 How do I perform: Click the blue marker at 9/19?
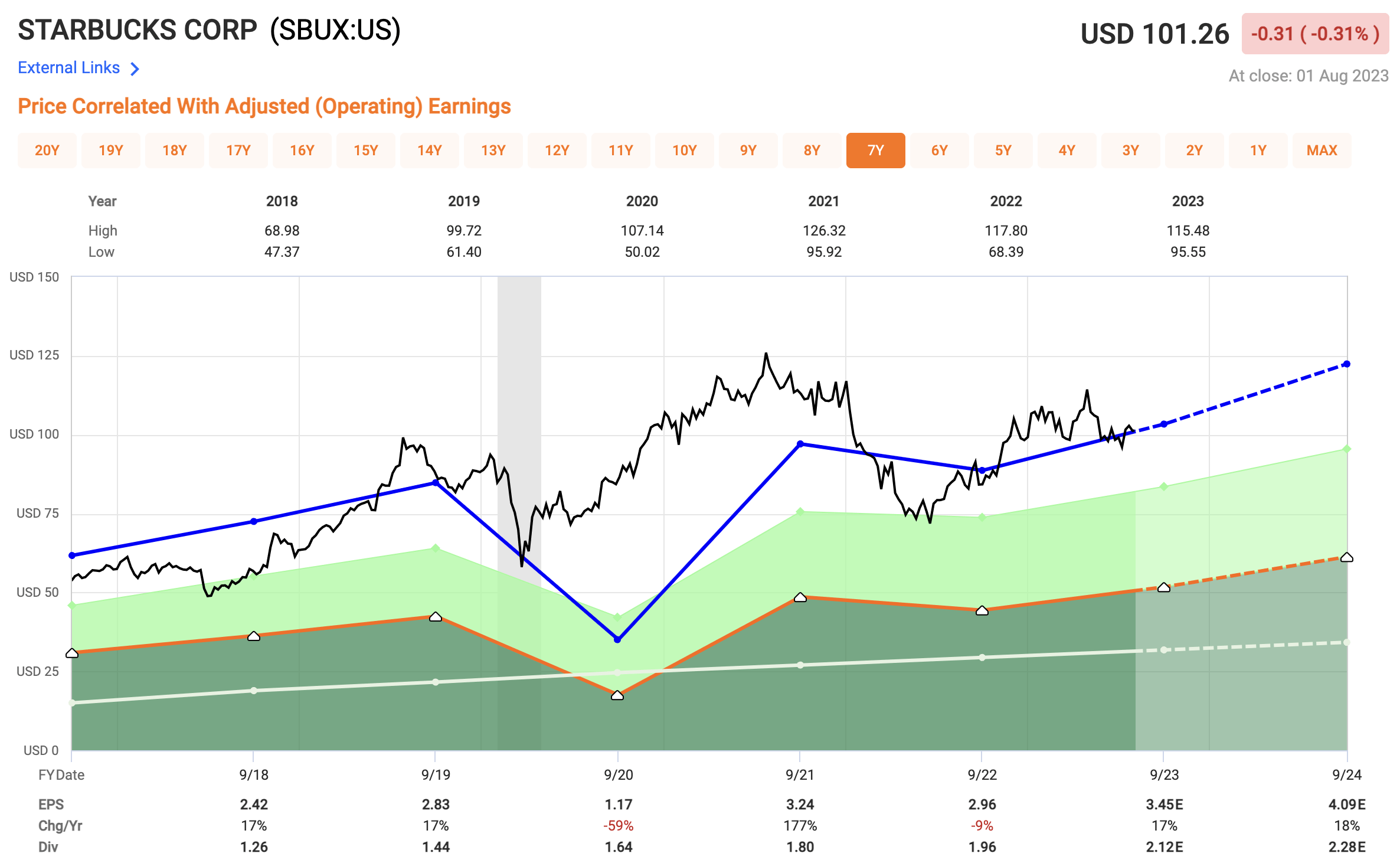coord(436,483)
